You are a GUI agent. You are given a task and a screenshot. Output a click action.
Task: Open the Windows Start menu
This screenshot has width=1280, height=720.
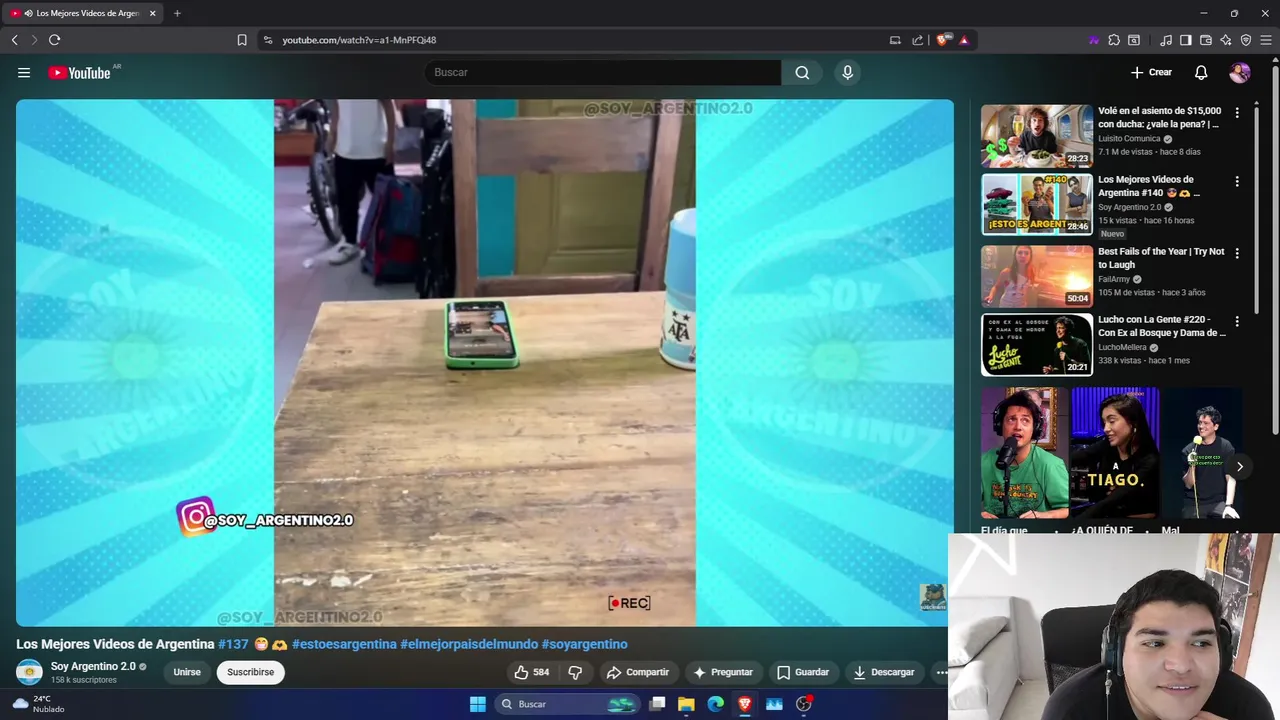point(477,704)
